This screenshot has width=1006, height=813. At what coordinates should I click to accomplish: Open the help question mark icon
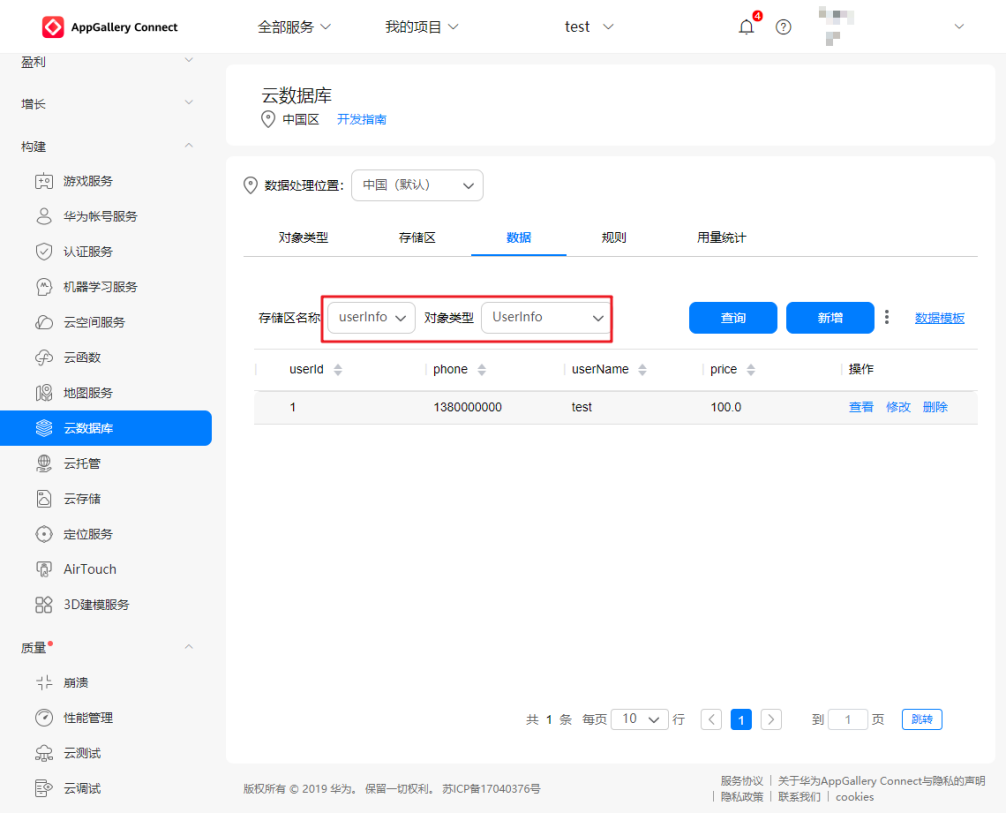(x=783, y=27)
